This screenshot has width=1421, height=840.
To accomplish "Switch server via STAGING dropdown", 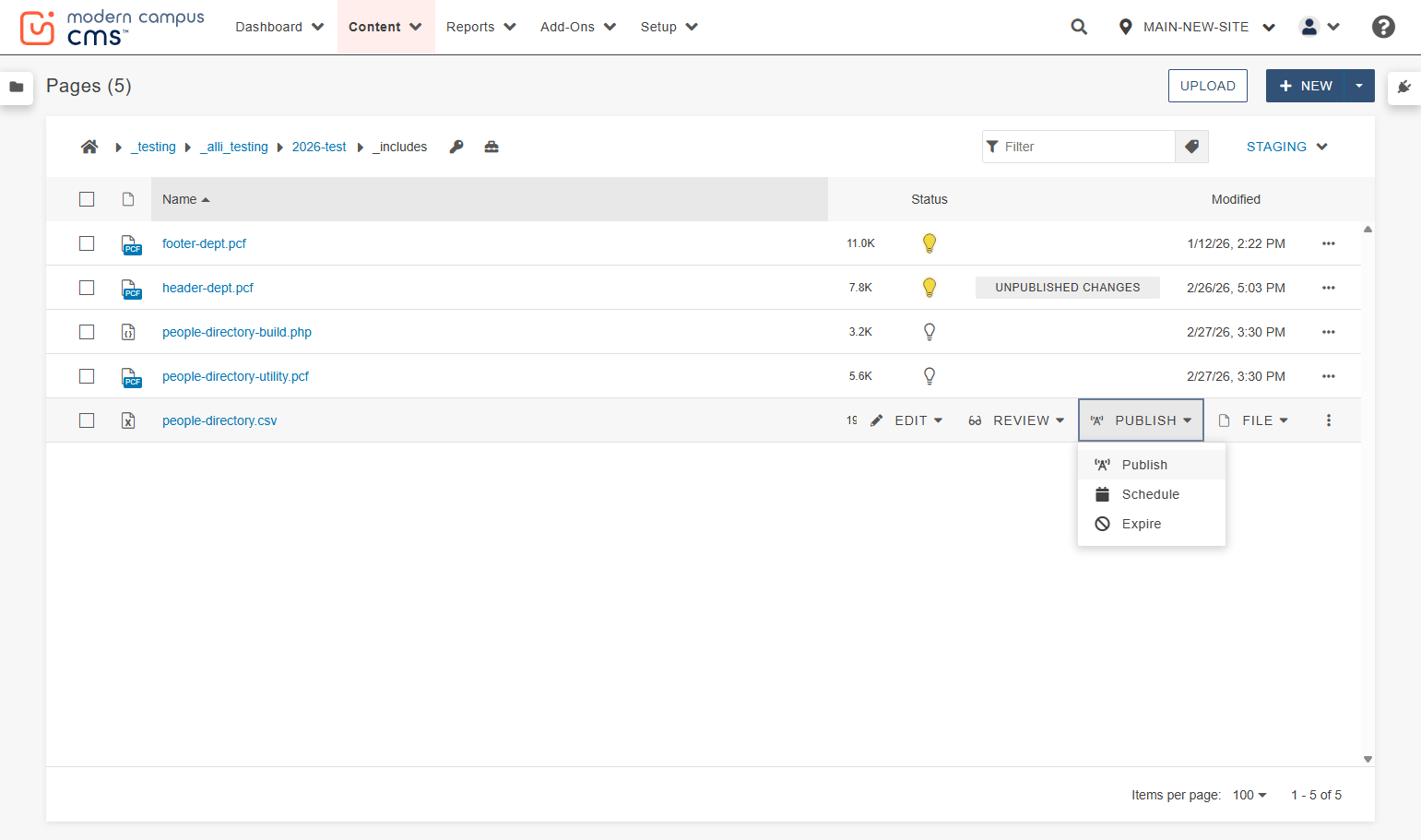I will 1286,147.
